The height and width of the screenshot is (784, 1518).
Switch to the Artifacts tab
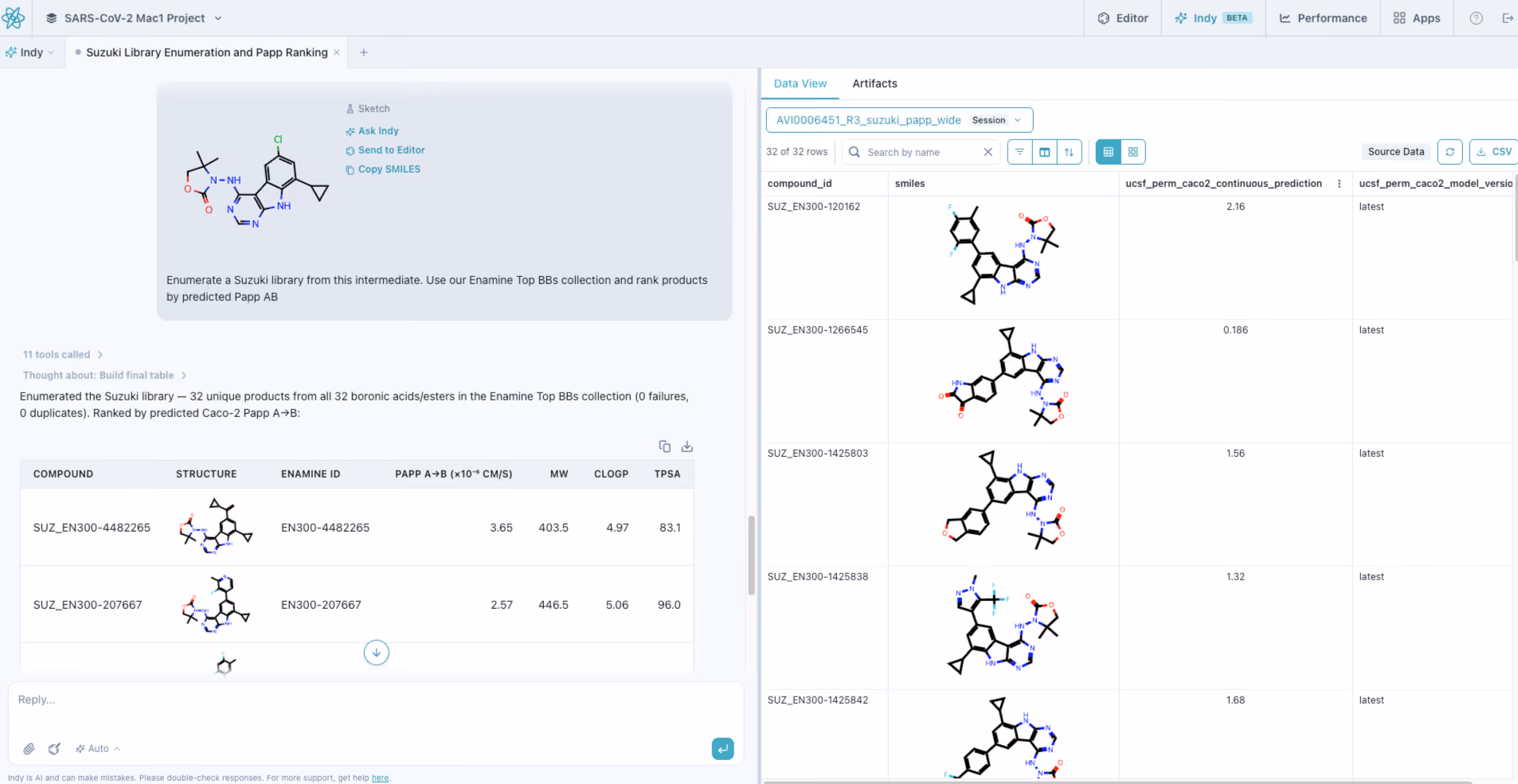click(x=874, y=84)
